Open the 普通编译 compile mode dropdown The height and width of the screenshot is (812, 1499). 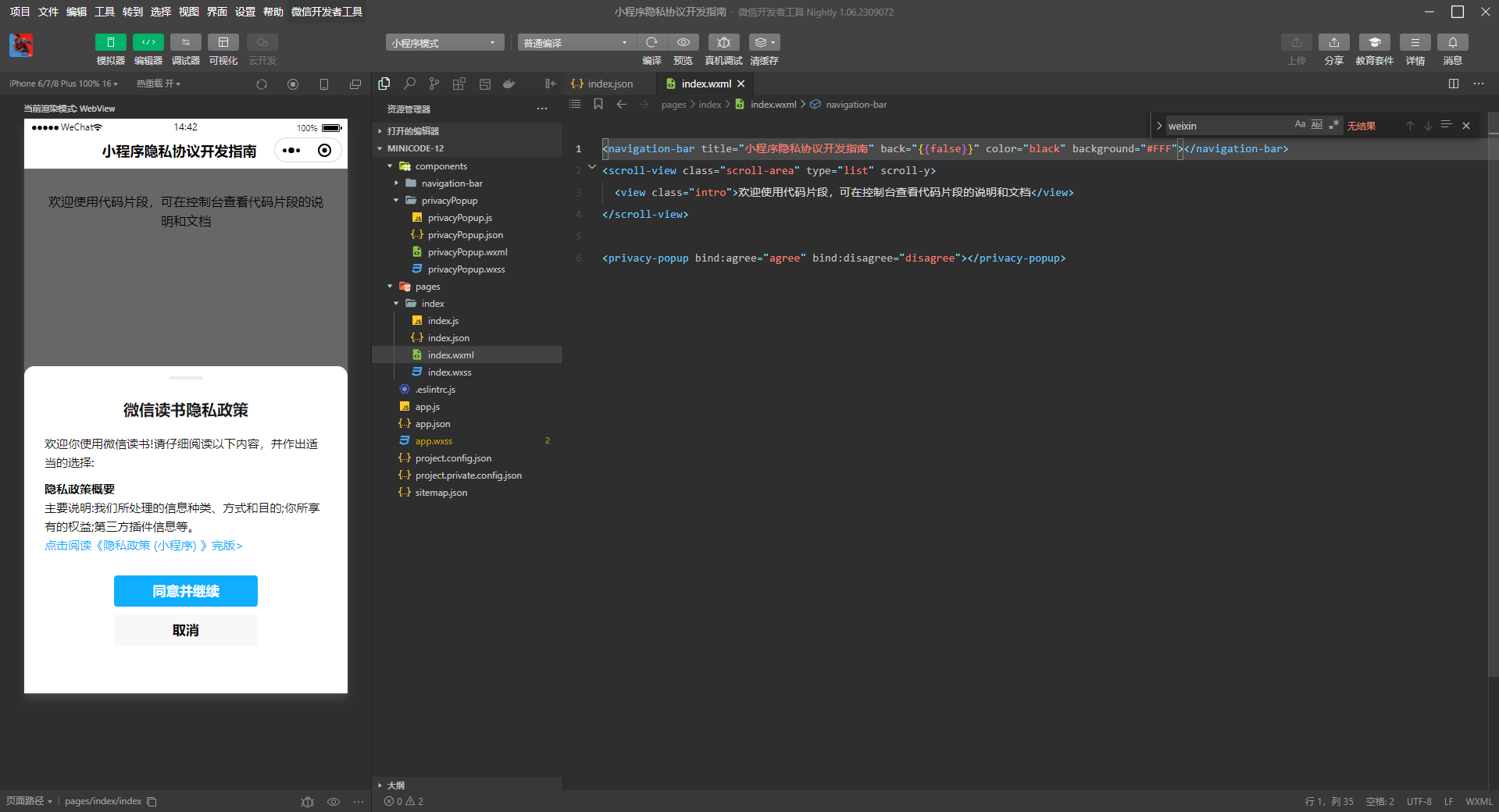coord(576,43)
